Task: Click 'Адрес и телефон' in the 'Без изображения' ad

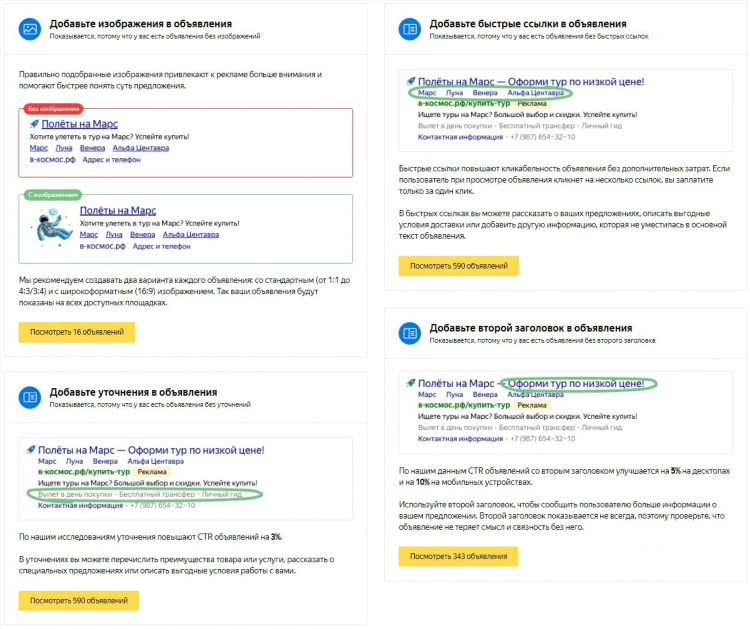Action: pyautogui.click(x=111, y=160)
